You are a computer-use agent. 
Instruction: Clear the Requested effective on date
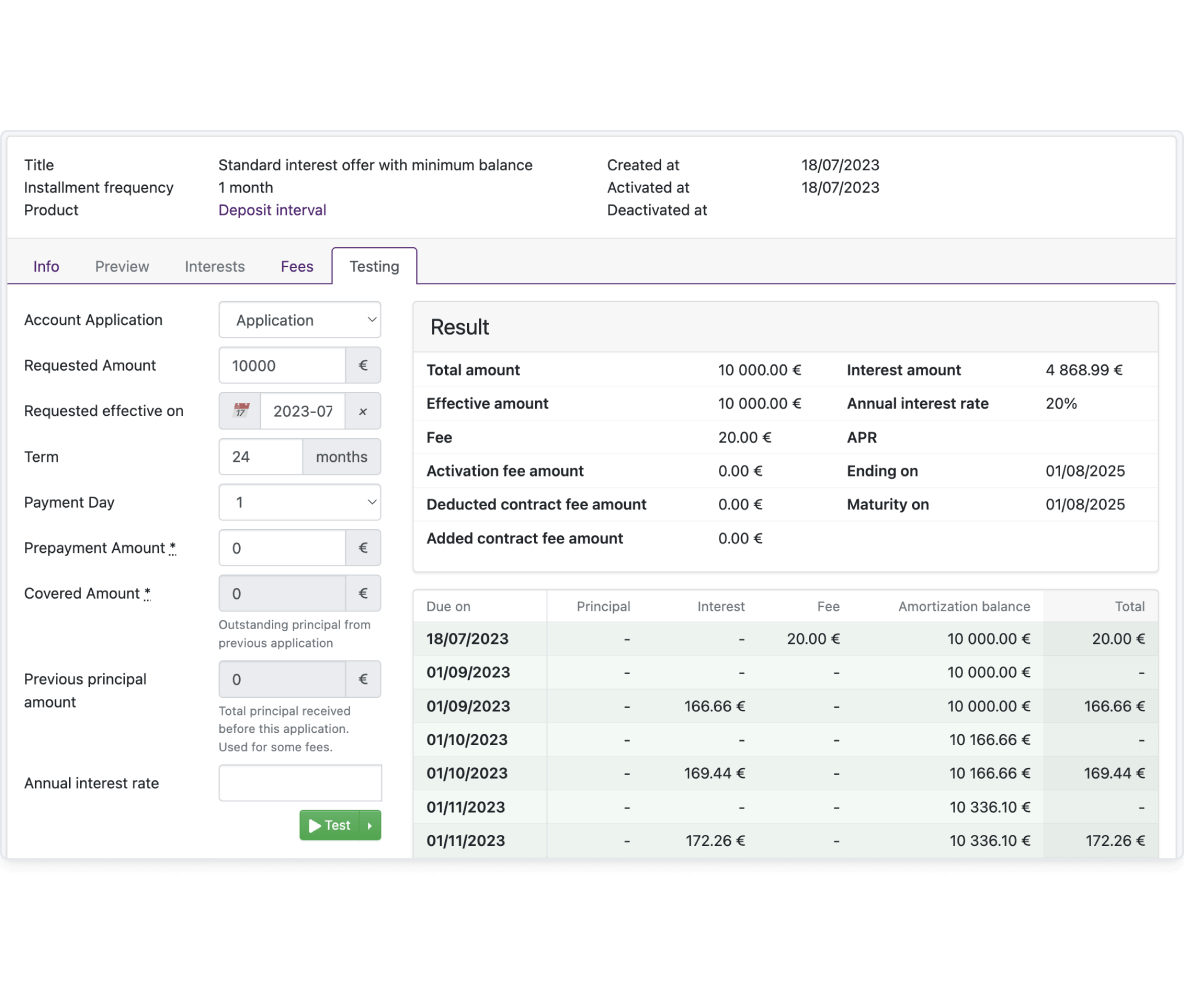tap(362, 411)
